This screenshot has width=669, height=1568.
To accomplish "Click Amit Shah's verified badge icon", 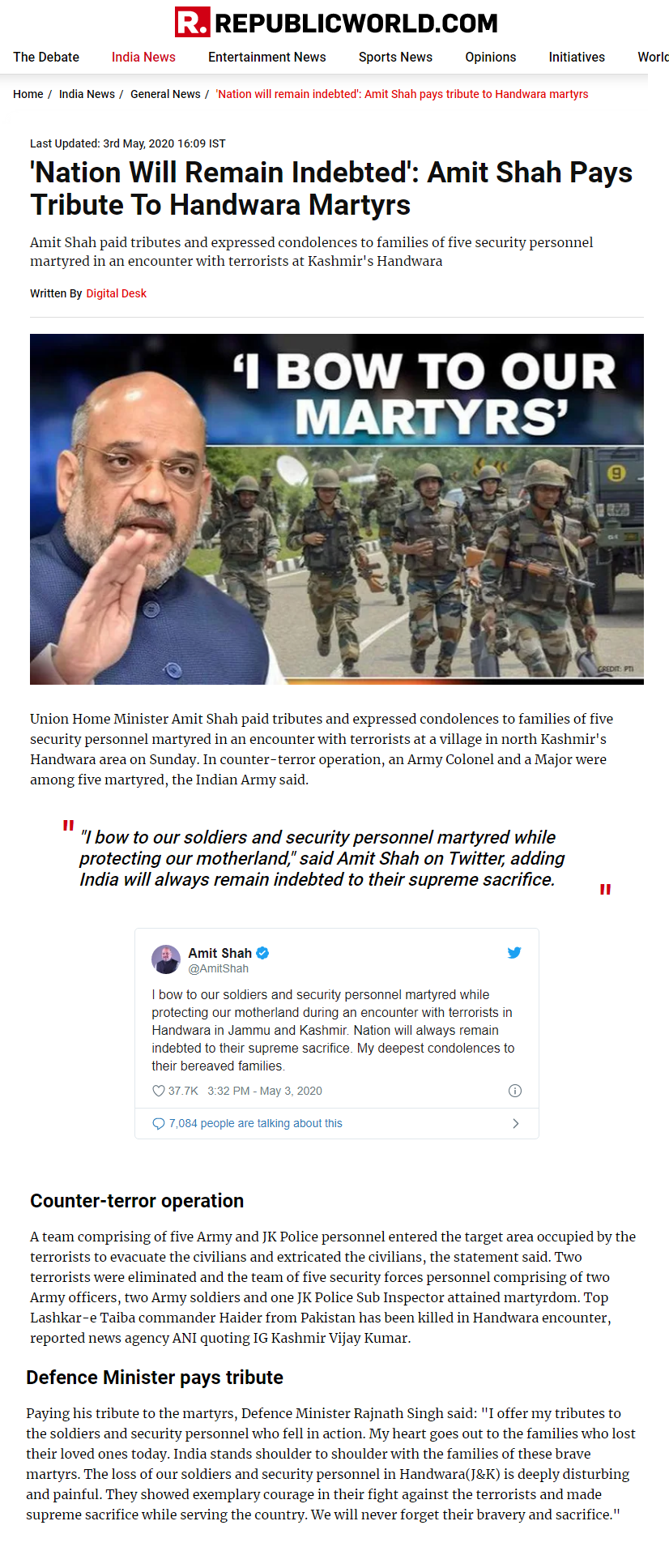I will (x=262, y=953).
